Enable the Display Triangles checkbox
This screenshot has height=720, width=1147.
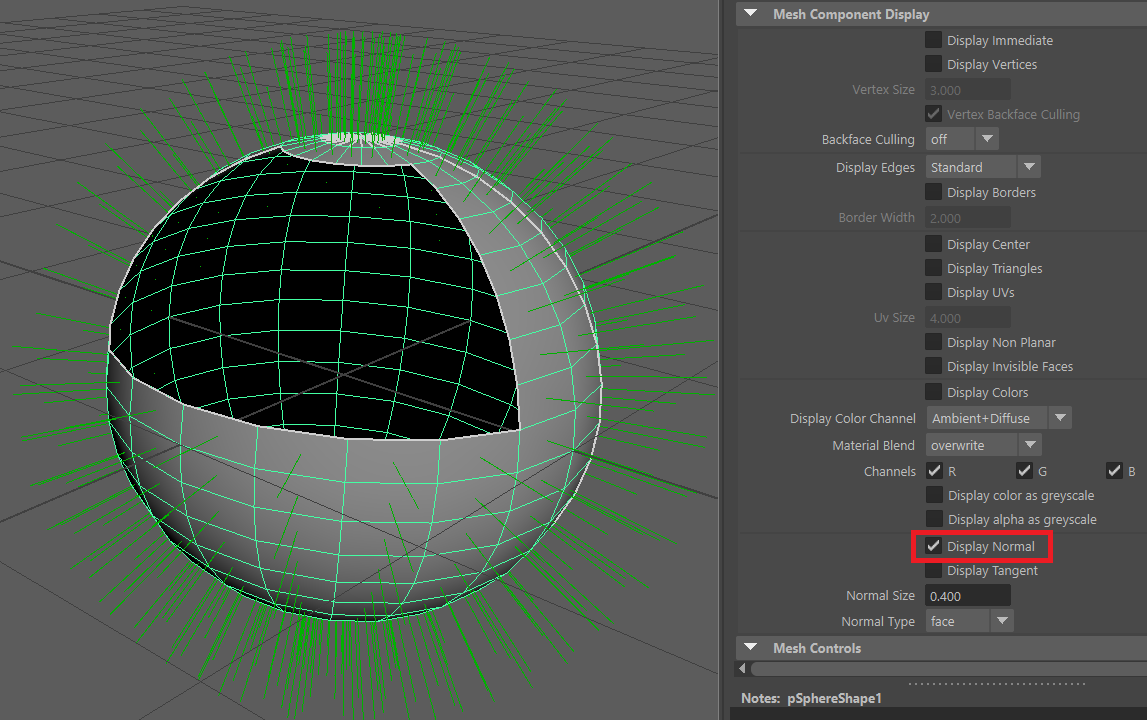[933, 268]
